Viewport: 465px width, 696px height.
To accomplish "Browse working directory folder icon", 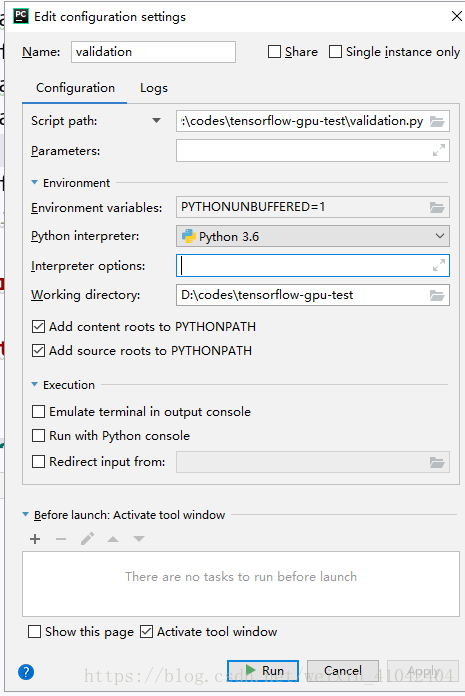I will pyautogui.click(x=437, y=295).
